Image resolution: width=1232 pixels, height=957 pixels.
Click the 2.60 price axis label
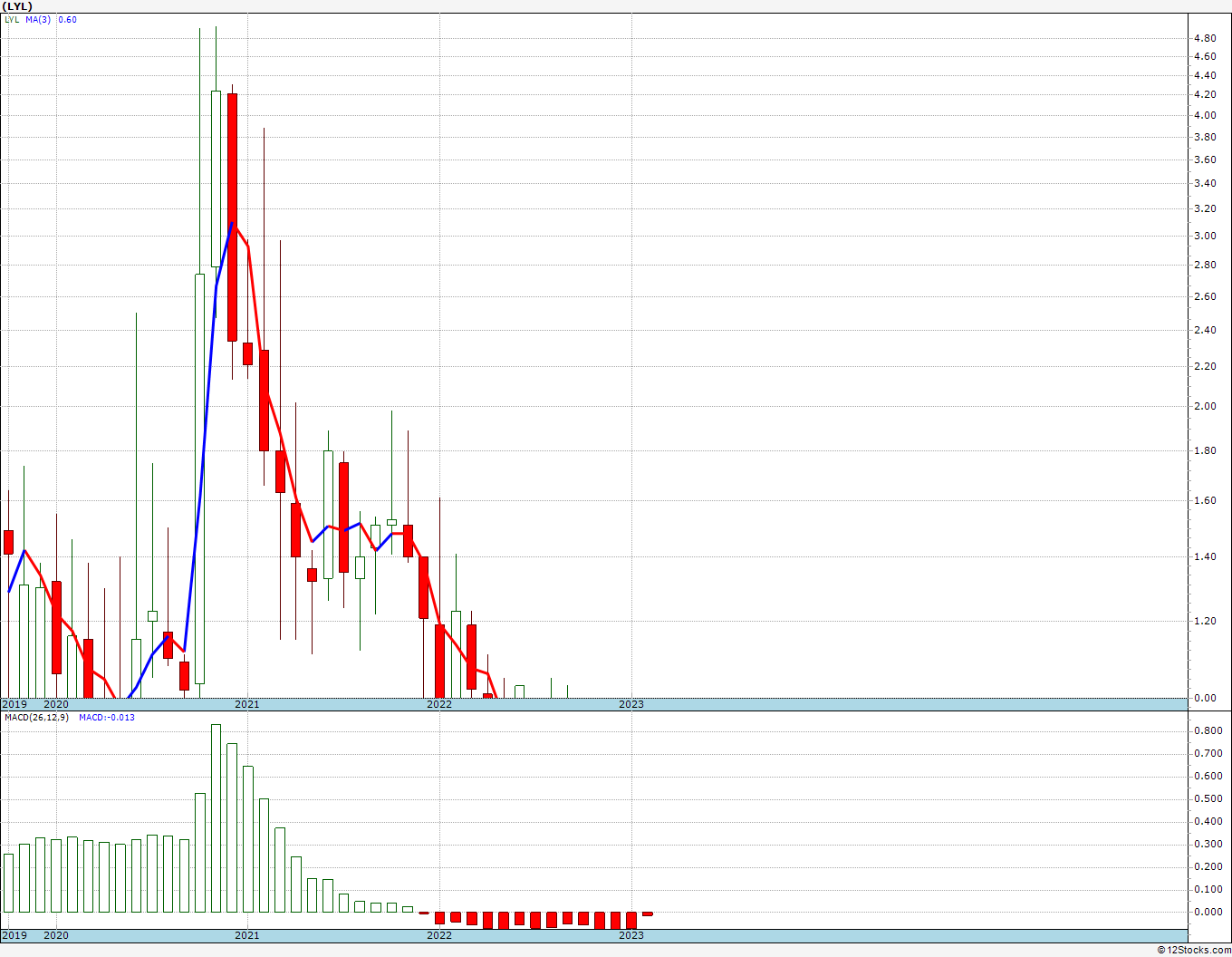pyautogui.click(x=1205, y=296)
